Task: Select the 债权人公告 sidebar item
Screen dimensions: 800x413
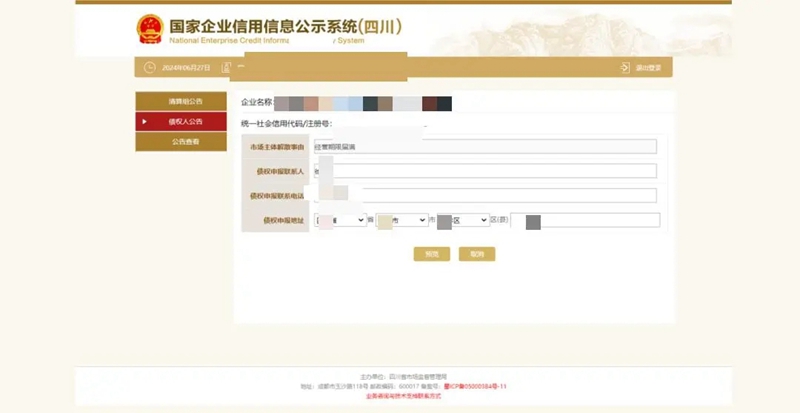Action: [x=181, y=122]
